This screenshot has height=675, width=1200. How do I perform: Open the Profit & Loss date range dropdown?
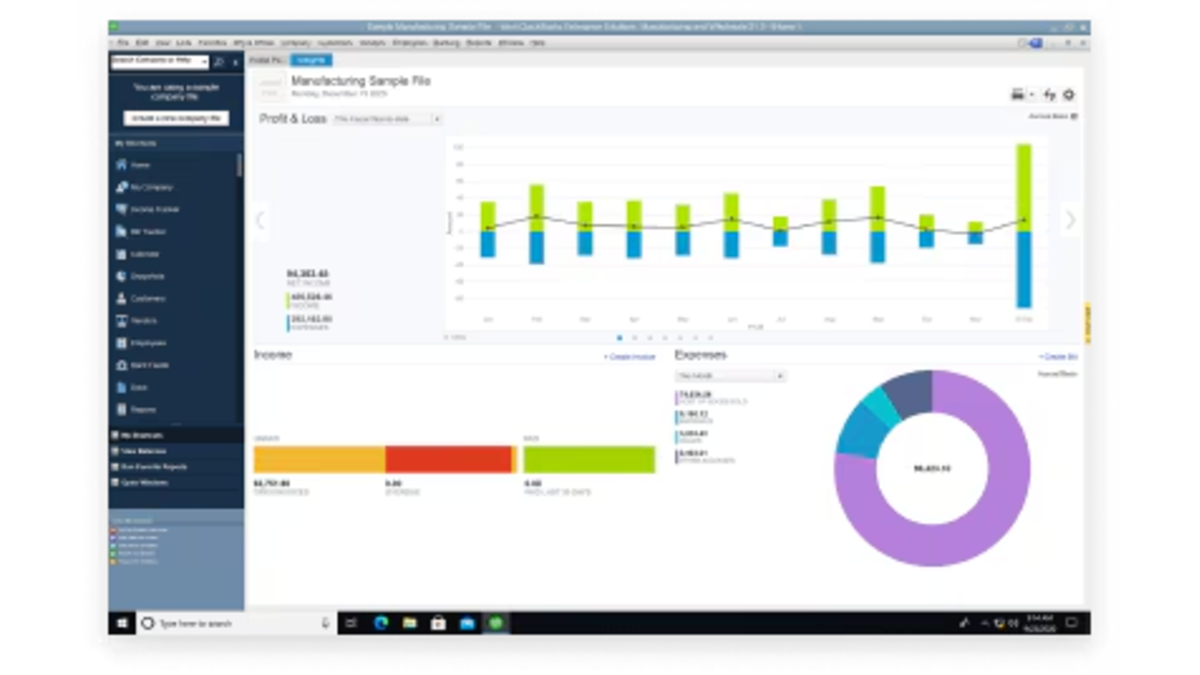pyautogui.click(x=387, y=119)
